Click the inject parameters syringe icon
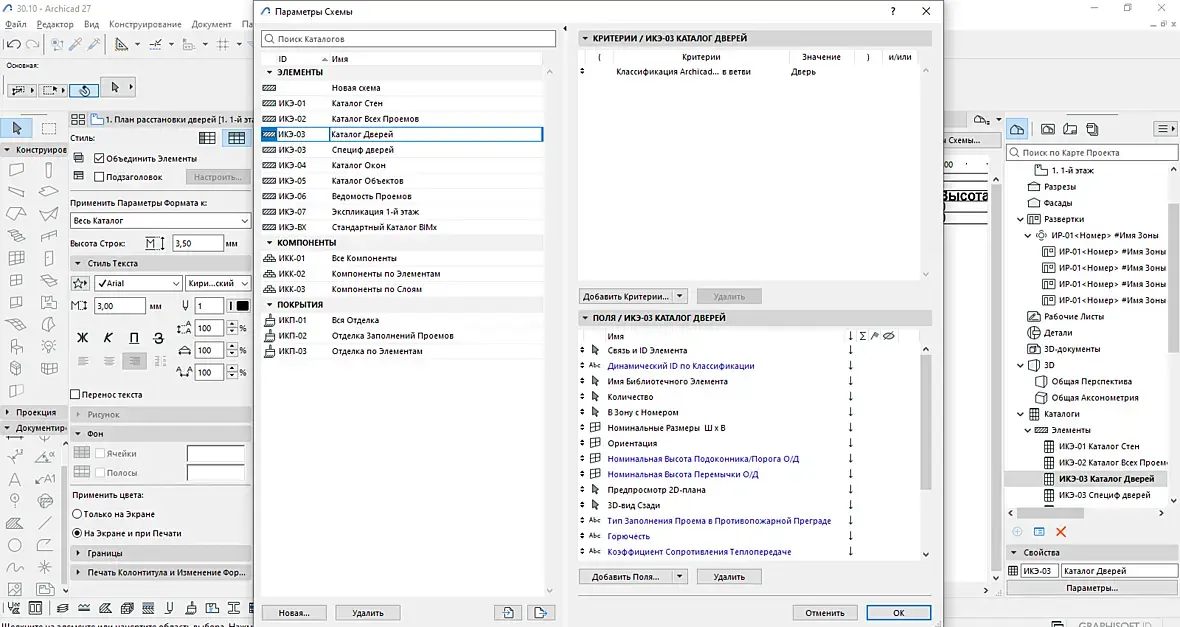Image resolution: width=1180 pixels, height=627 pixels. 94,44
